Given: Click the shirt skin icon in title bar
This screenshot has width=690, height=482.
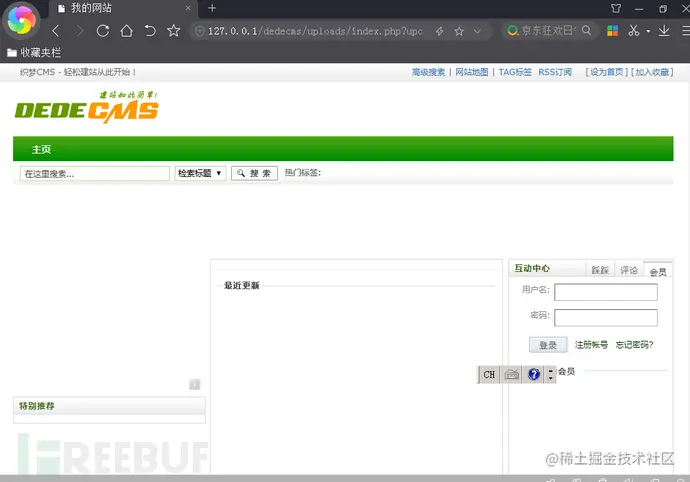Looking at the screenshot, I should point(616,8).
